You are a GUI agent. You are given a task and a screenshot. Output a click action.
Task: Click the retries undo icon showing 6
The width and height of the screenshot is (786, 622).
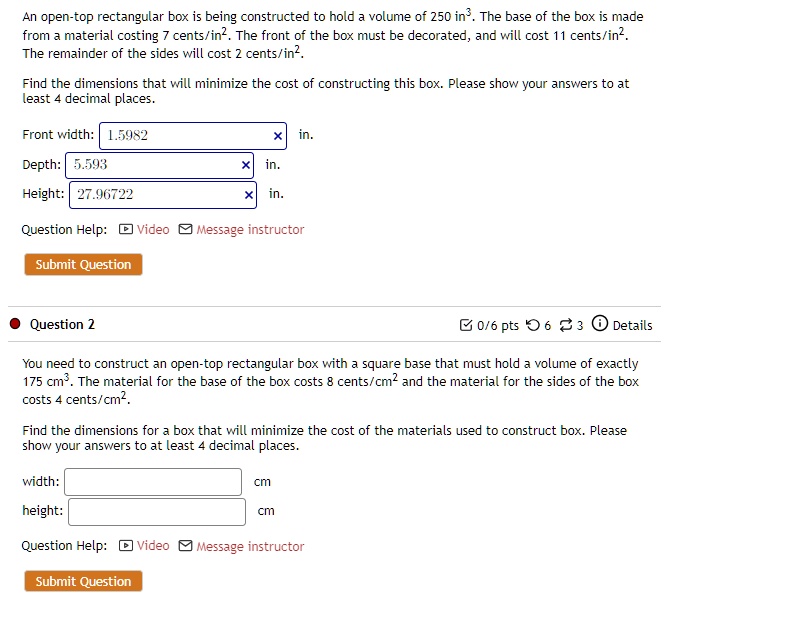[532, 325]
